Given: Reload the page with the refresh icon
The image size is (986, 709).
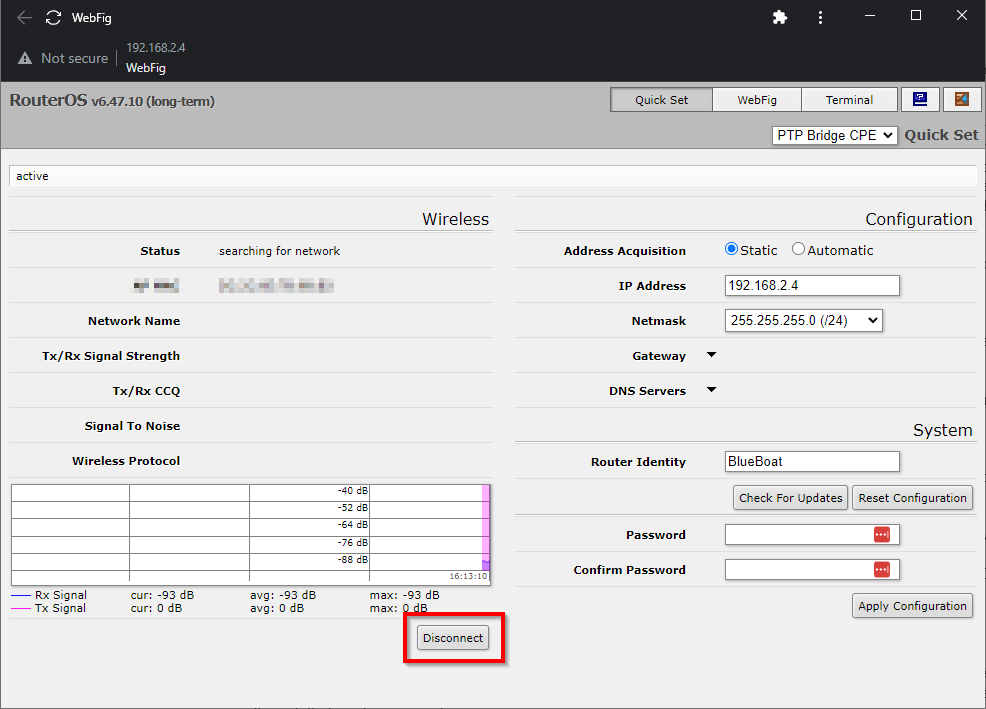Looking at the screenshot, I should point(53,18).
